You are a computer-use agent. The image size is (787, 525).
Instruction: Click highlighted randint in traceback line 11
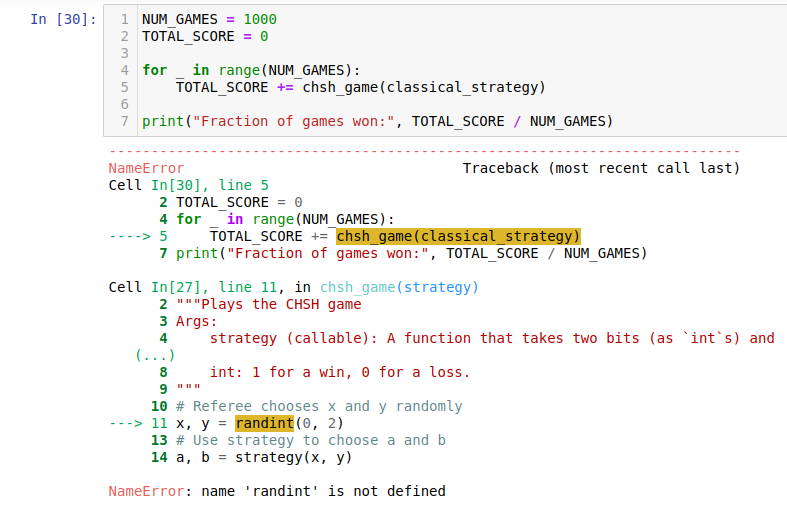point(265,423)
